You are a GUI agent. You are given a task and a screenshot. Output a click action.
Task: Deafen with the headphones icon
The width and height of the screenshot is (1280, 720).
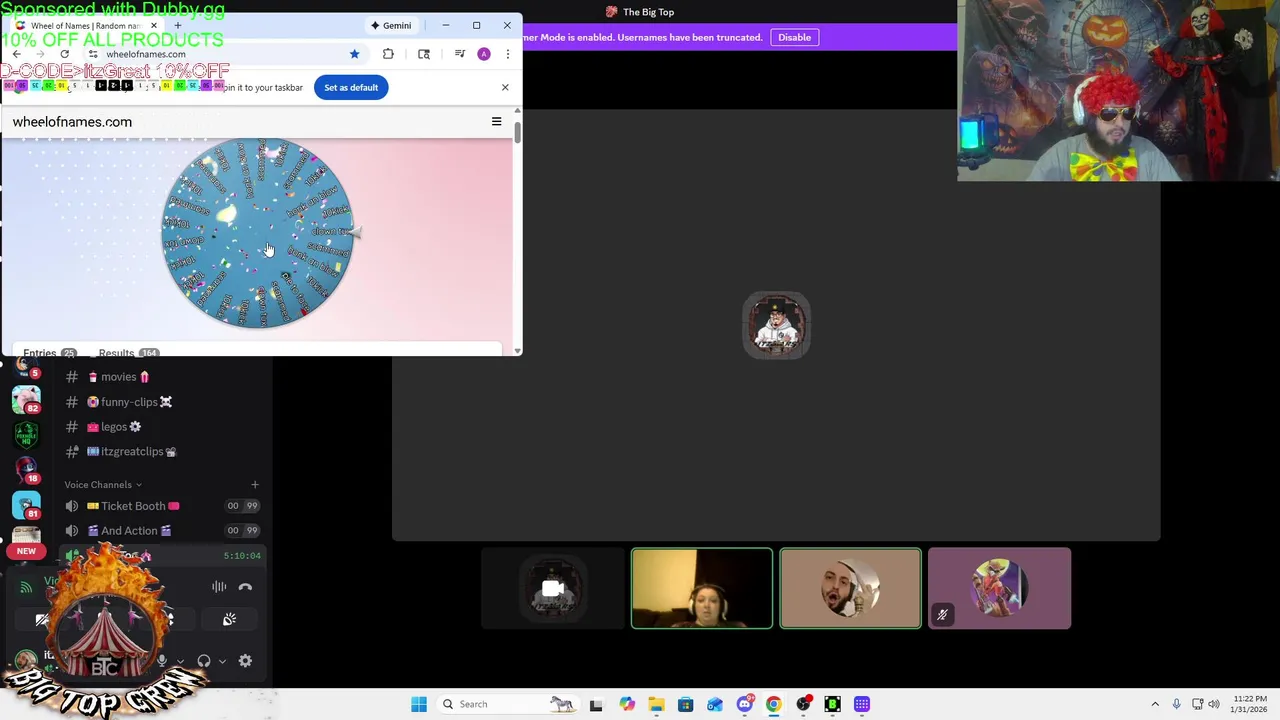click(204, 661)
